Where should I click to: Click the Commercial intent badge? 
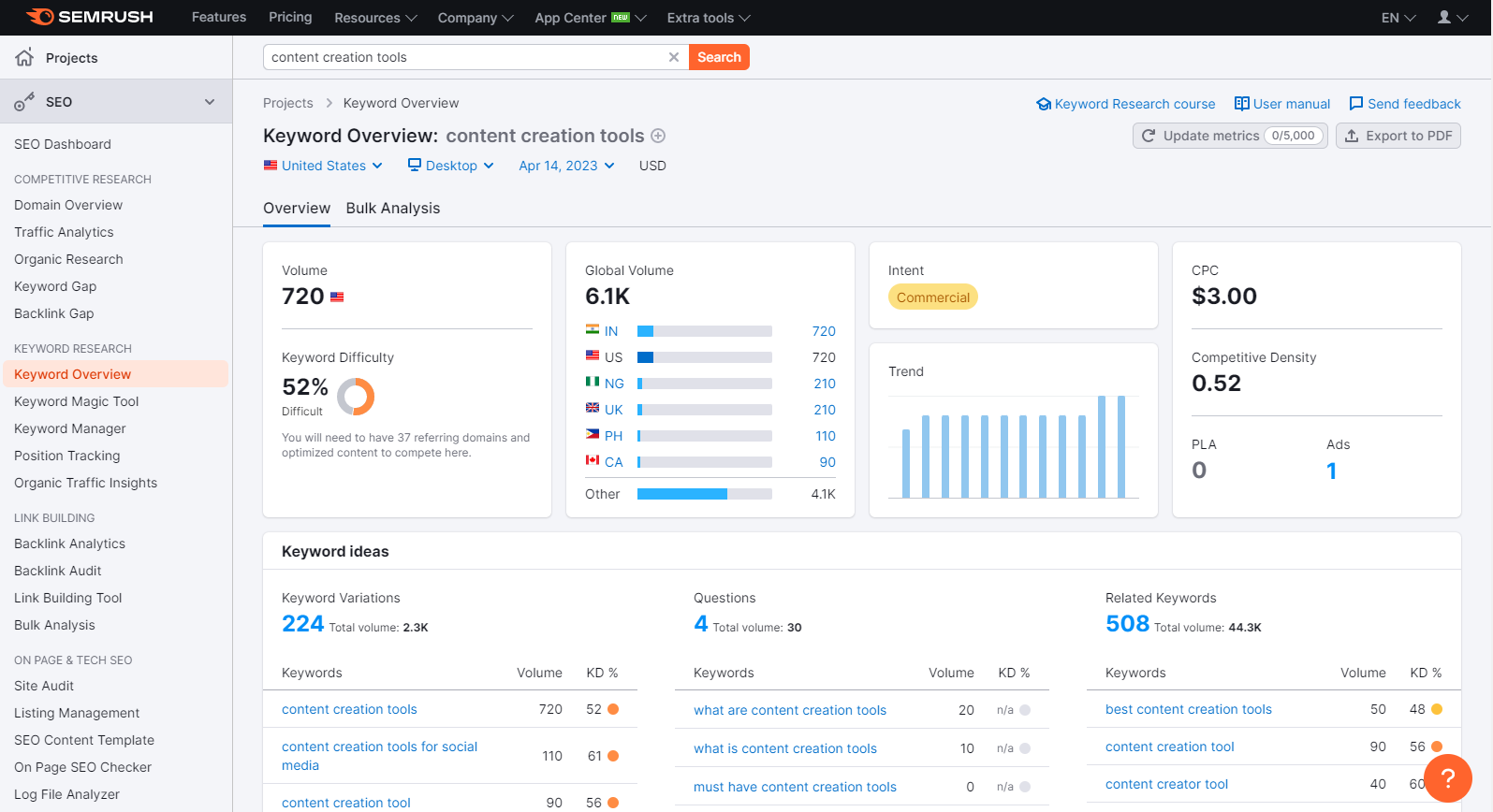coord(933,297)
